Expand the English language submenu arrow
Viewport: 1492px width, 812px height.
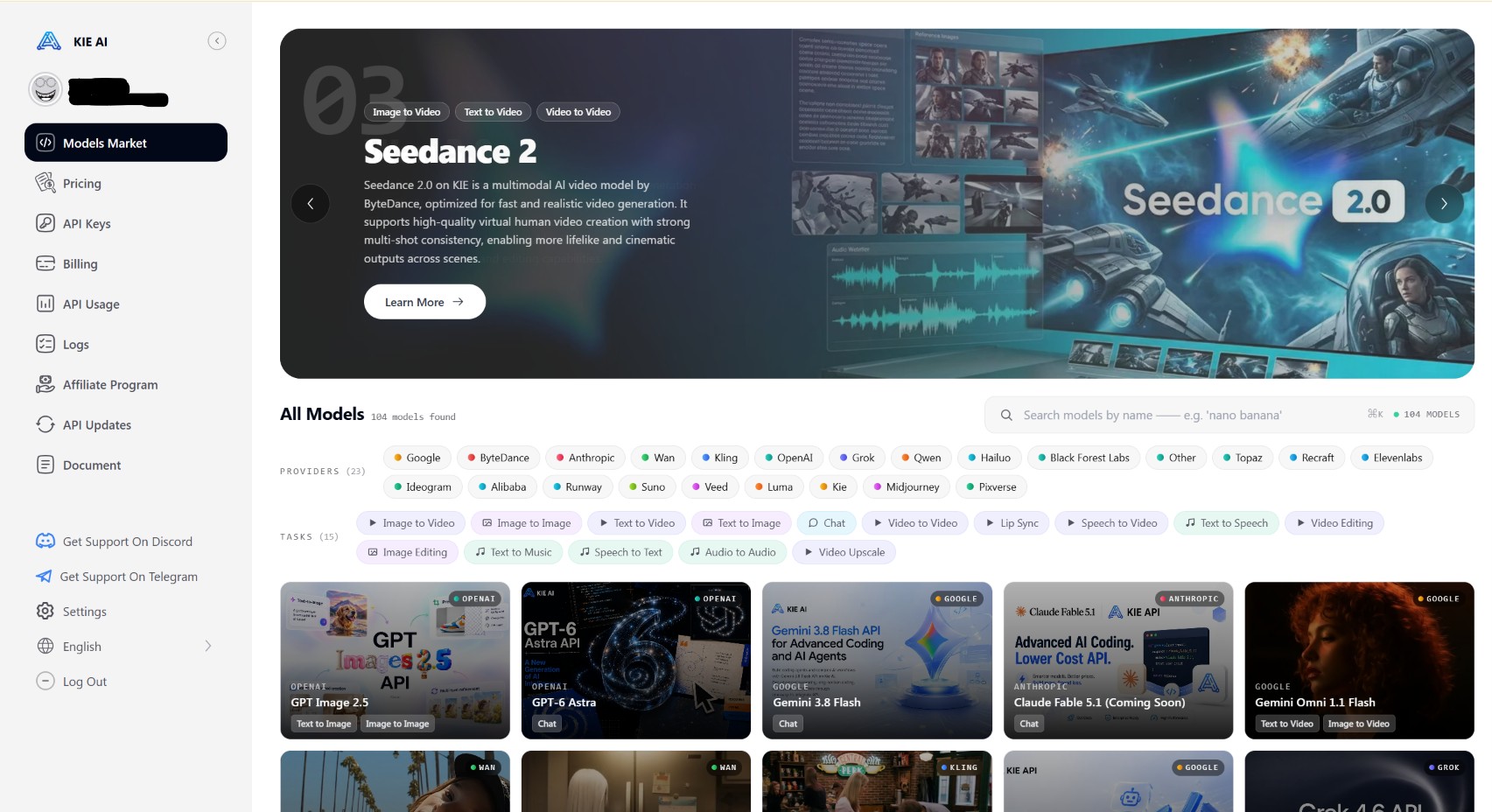click(x=208, y=646)
